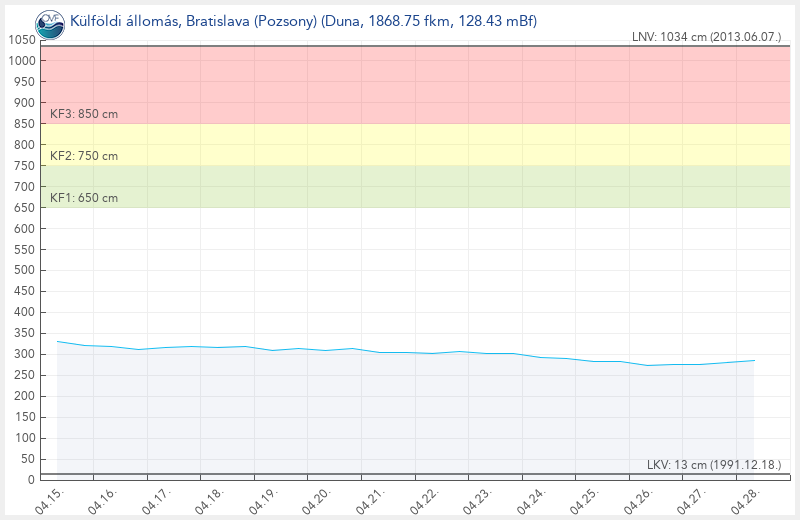The height and width of the screenshot is (520, 800).
Task: Select the KF1: 650 cm threshold label
Action: click(x=84, y=198)
